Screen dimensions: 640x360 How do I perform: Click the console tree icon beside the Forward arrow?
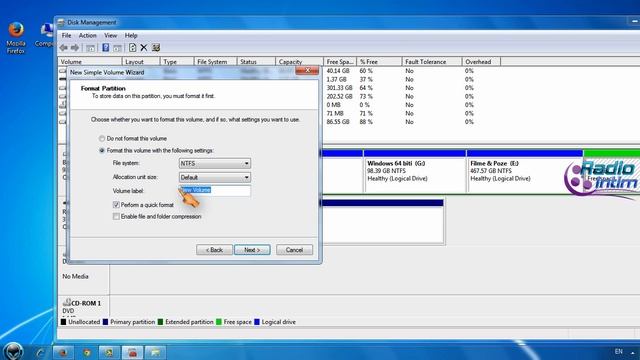pyautogui.click(x=91, y=48)
